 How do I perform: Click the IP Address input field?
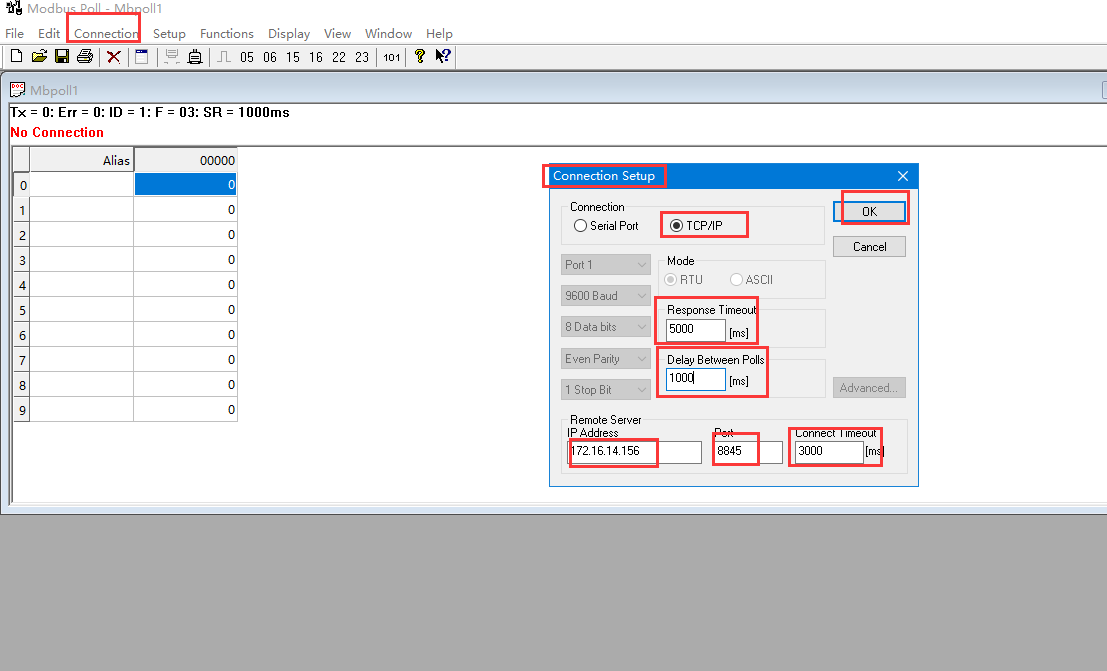pos(634,452)
